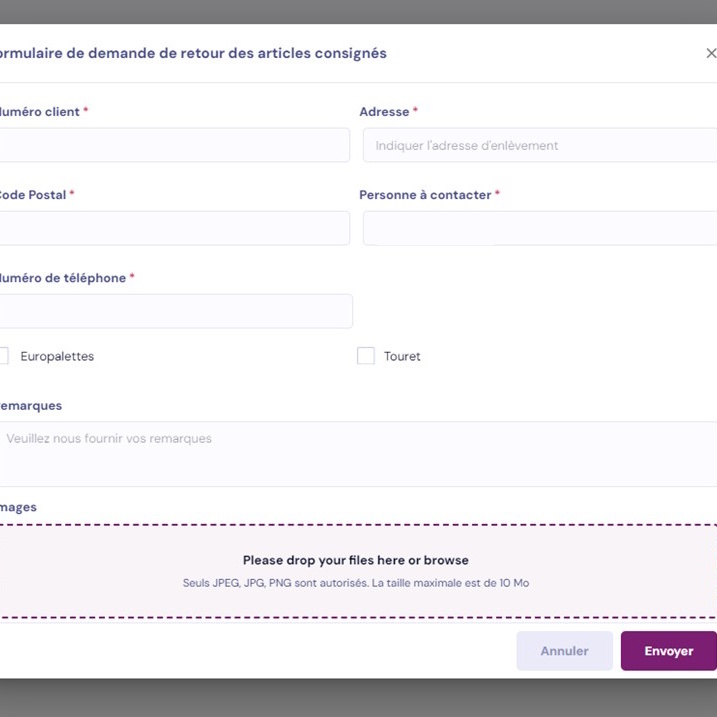This screenshot has width=717, height=717.
Task: Click the Adresse field label
Action: [384, 112]
